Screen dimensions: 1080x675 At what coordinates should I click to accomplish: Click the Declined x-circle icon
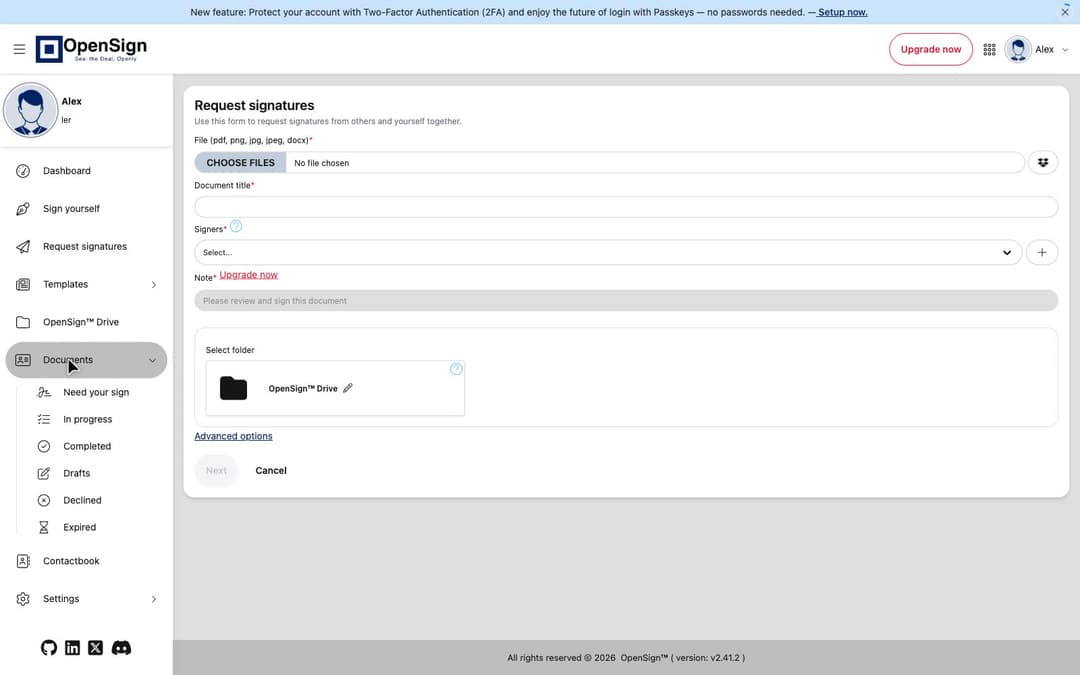pyautogui.click(x=43, y=501)
